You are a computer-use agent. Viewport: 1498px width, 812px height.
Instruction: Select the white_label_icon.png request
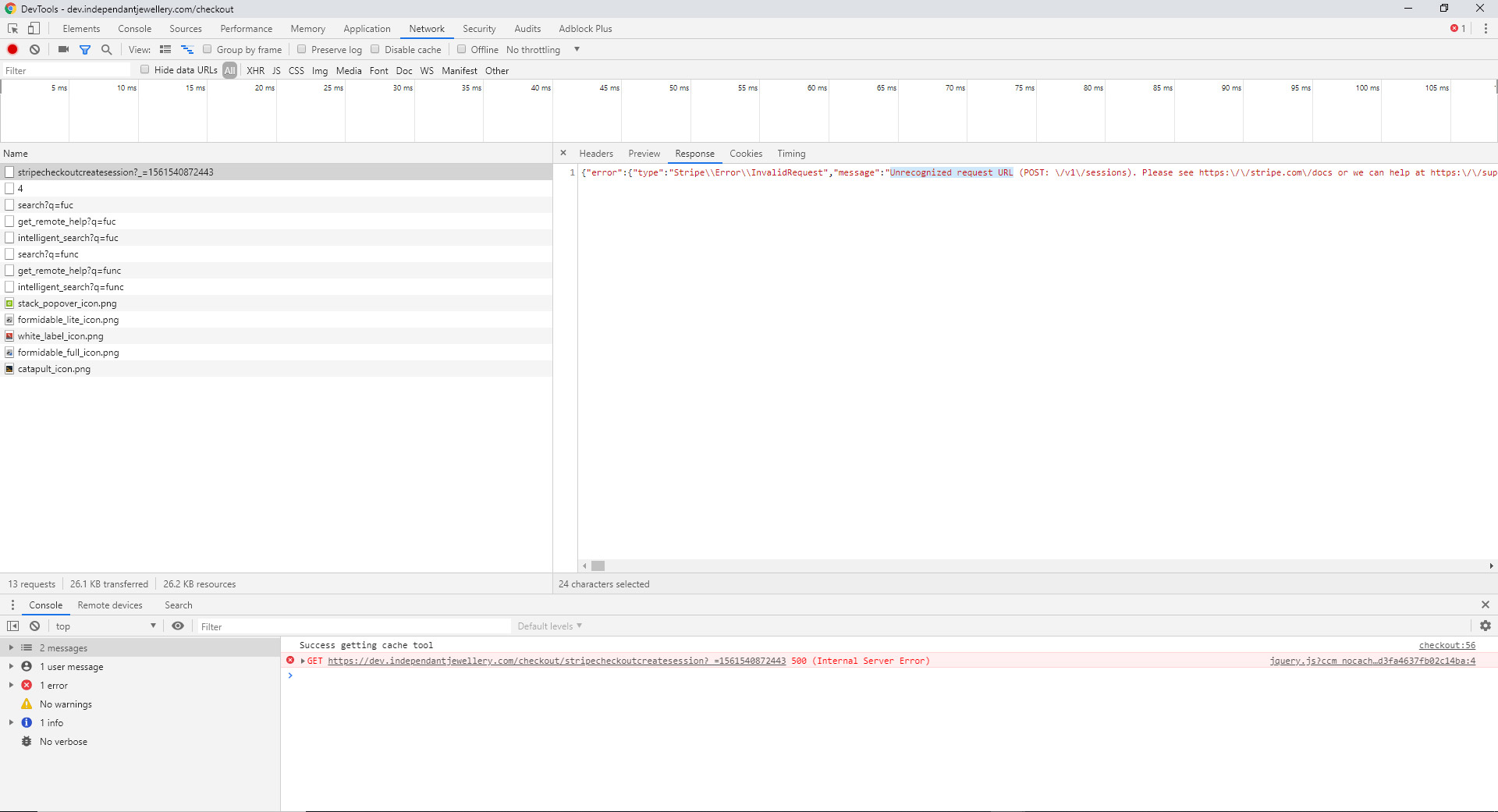[60, 335]
